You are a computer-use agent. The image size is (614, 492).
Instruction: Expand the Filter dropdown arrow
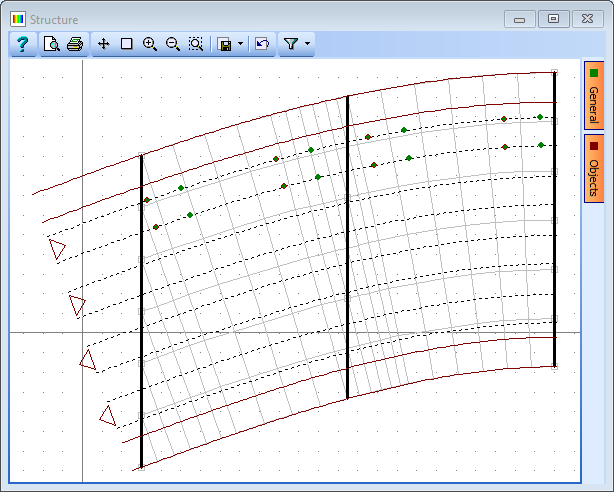pyautogui.click(x=307, y=45)
